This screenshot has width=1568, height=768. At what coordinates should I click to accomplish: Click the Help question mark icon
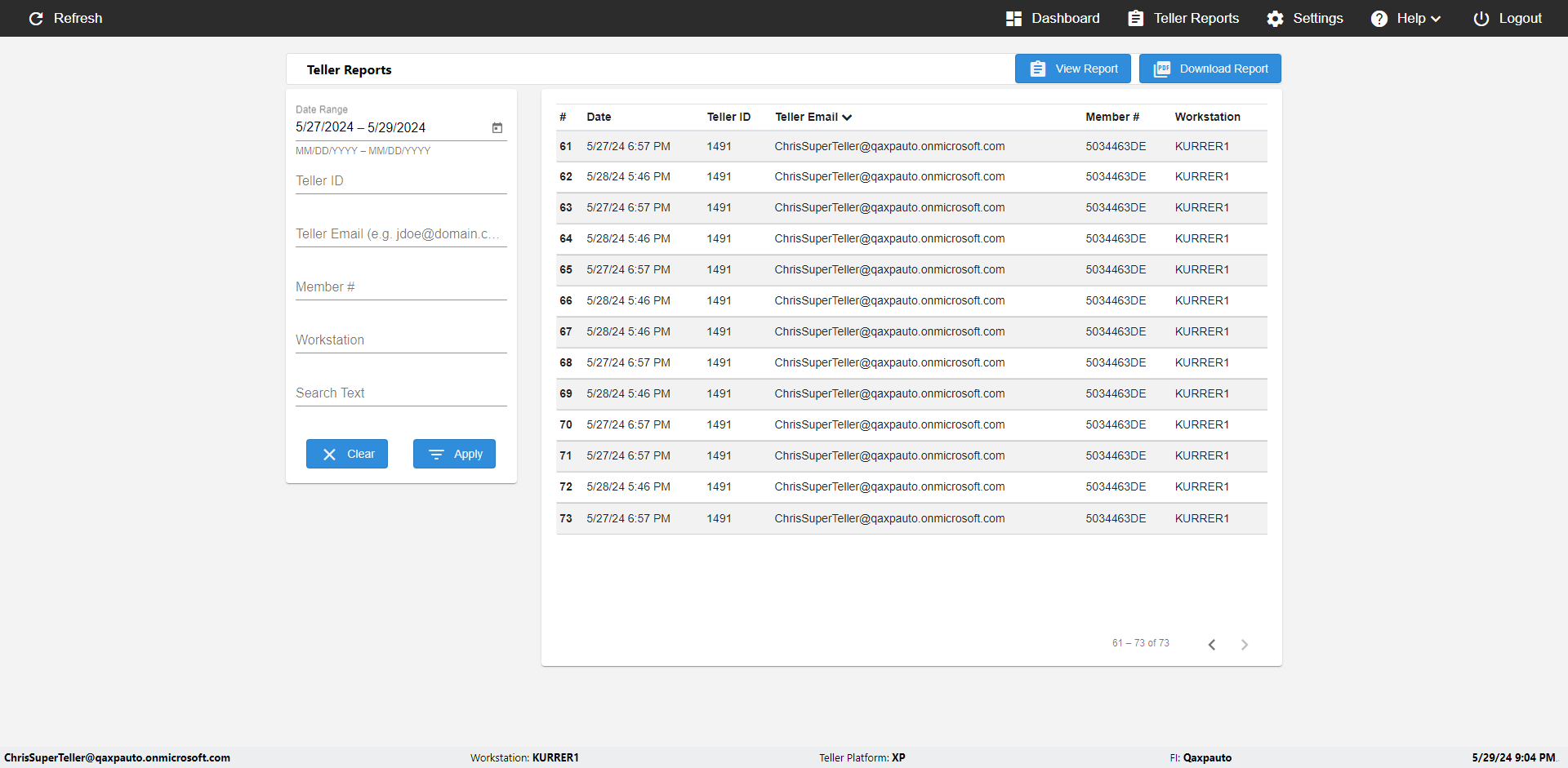click(x=1379, y=19)
